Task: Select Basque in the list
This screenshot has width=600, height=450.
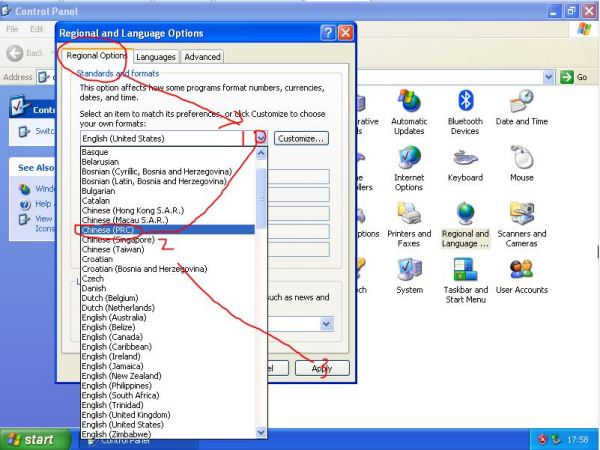Action: click(168, 152)
